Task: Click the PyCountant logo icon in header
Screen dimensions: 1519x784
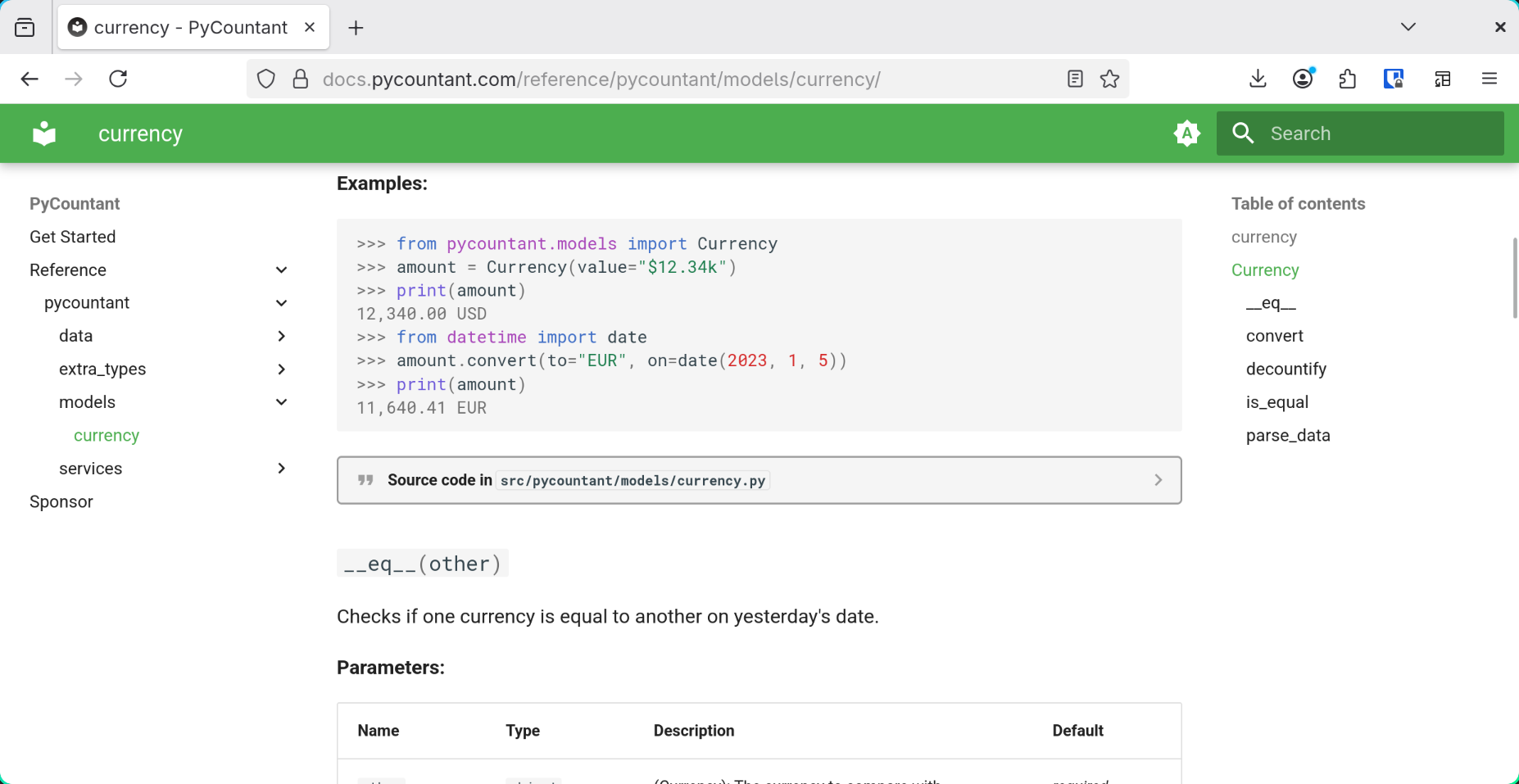Action: tap(44, 134)
